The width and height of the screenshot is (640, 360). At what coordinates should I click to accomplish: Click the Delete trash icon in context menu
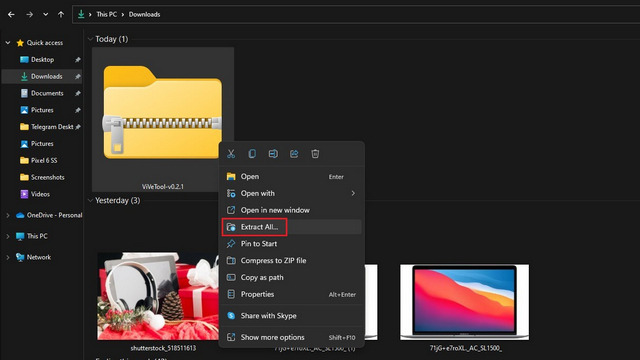tap(315, 153)
